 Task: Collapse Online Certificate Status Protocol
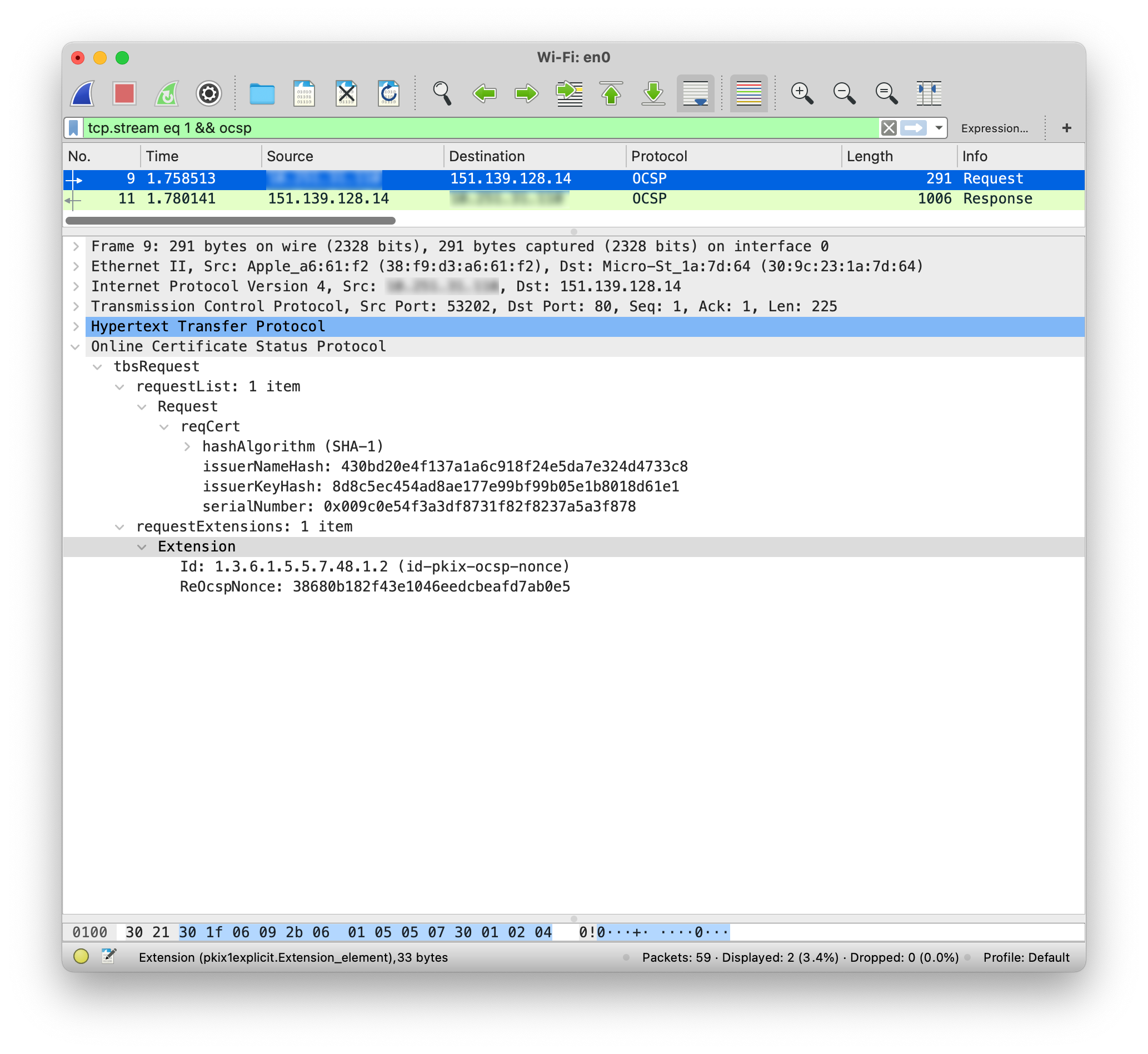[75, 347]
